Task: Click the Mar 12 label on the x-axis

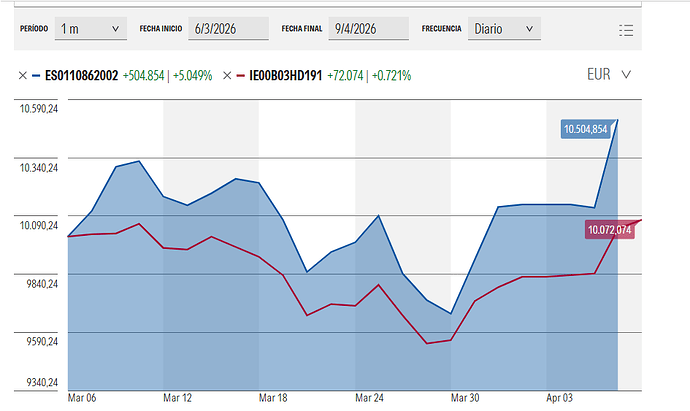Action: point(177,397)
